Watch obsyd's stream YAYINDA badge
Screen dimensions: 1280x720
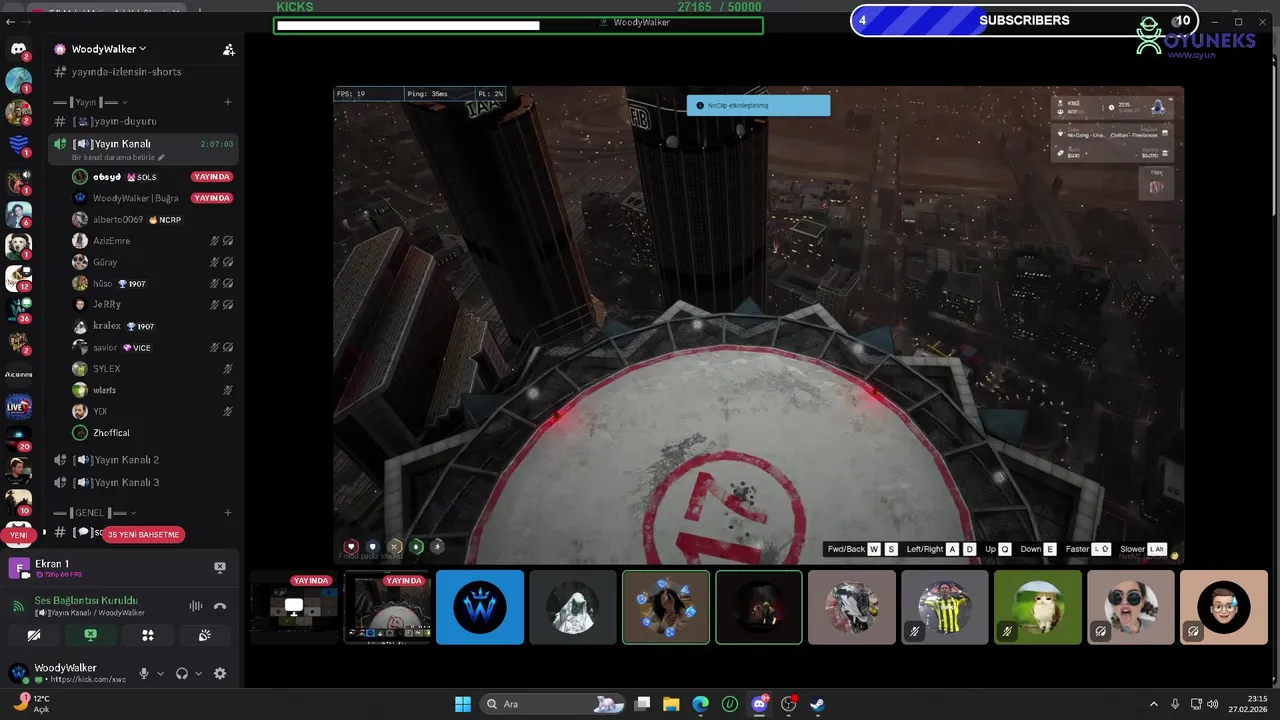[212, 177]
